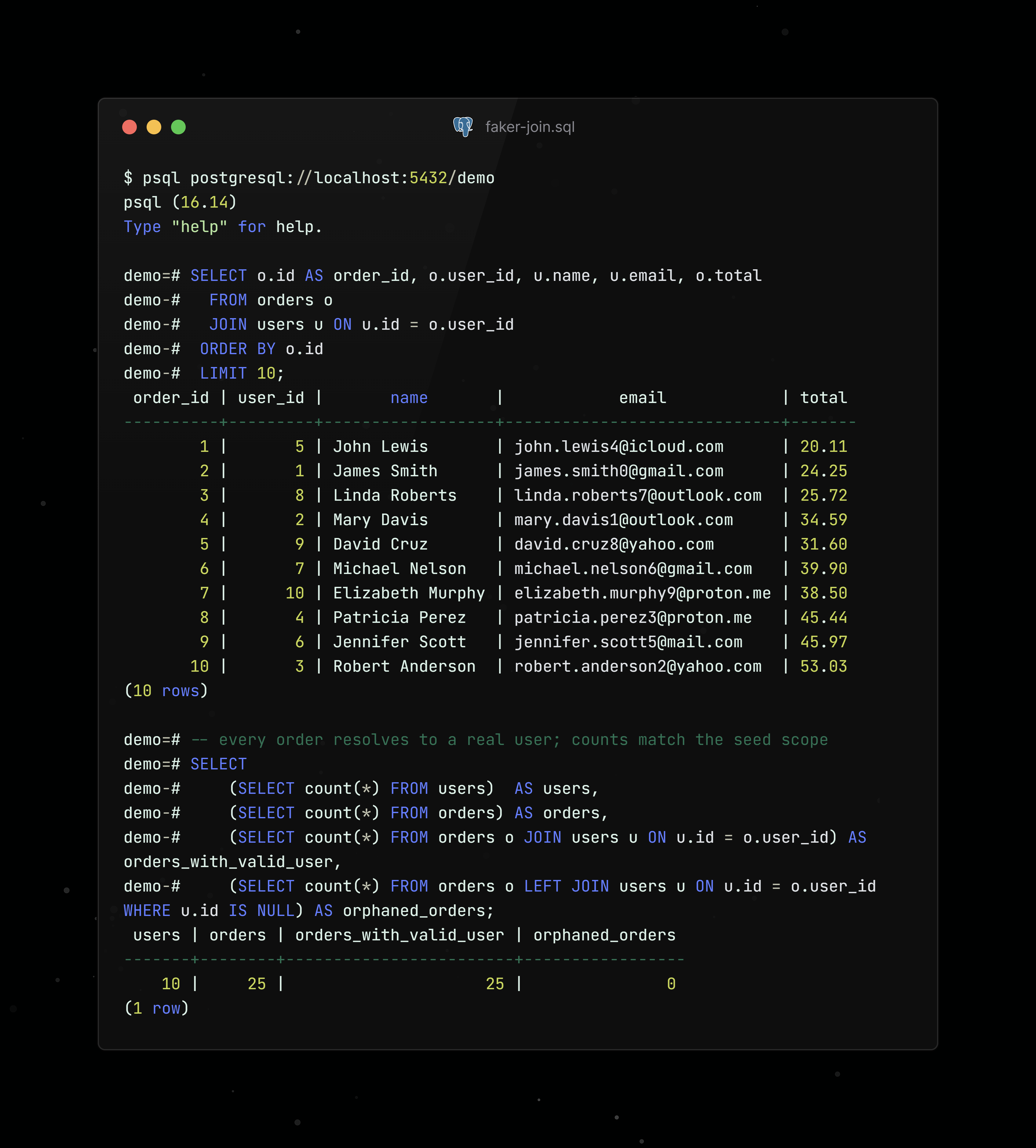Image resolution: width=1036 pixels, height=1148 pixels.
Task: Click the order_id column header
Action: point(171,398)
